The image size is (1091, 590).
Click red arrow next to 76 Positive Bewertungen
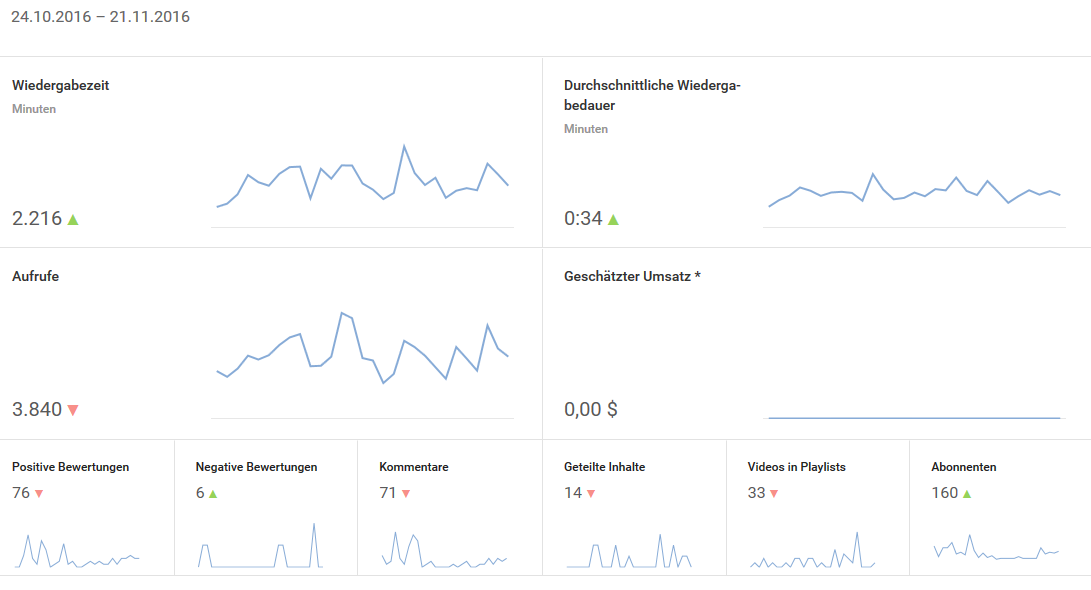click(x=39, y=494)
